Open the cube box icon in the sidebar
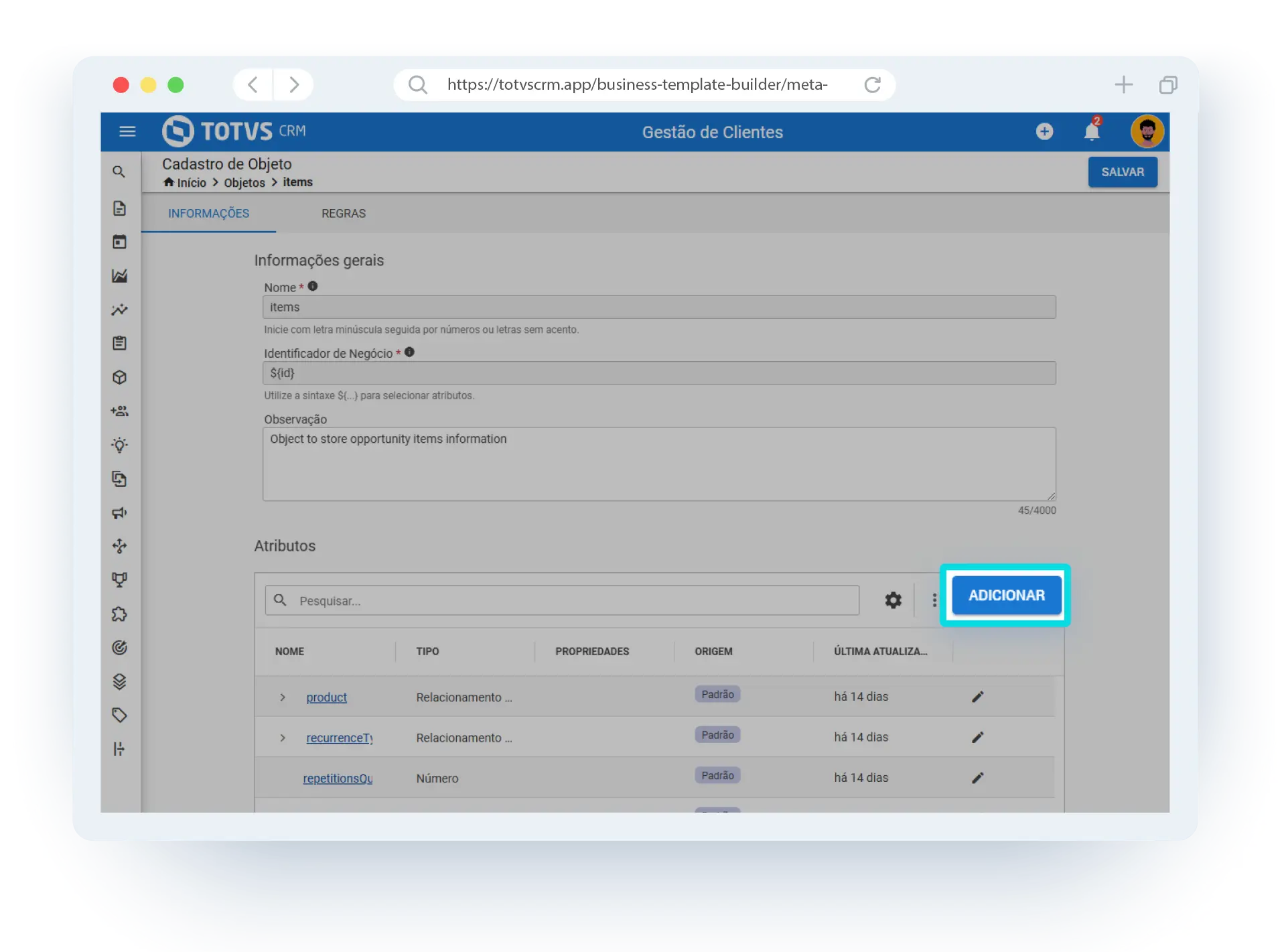This screenshot has height=952, width=1284. pos(119,377)
